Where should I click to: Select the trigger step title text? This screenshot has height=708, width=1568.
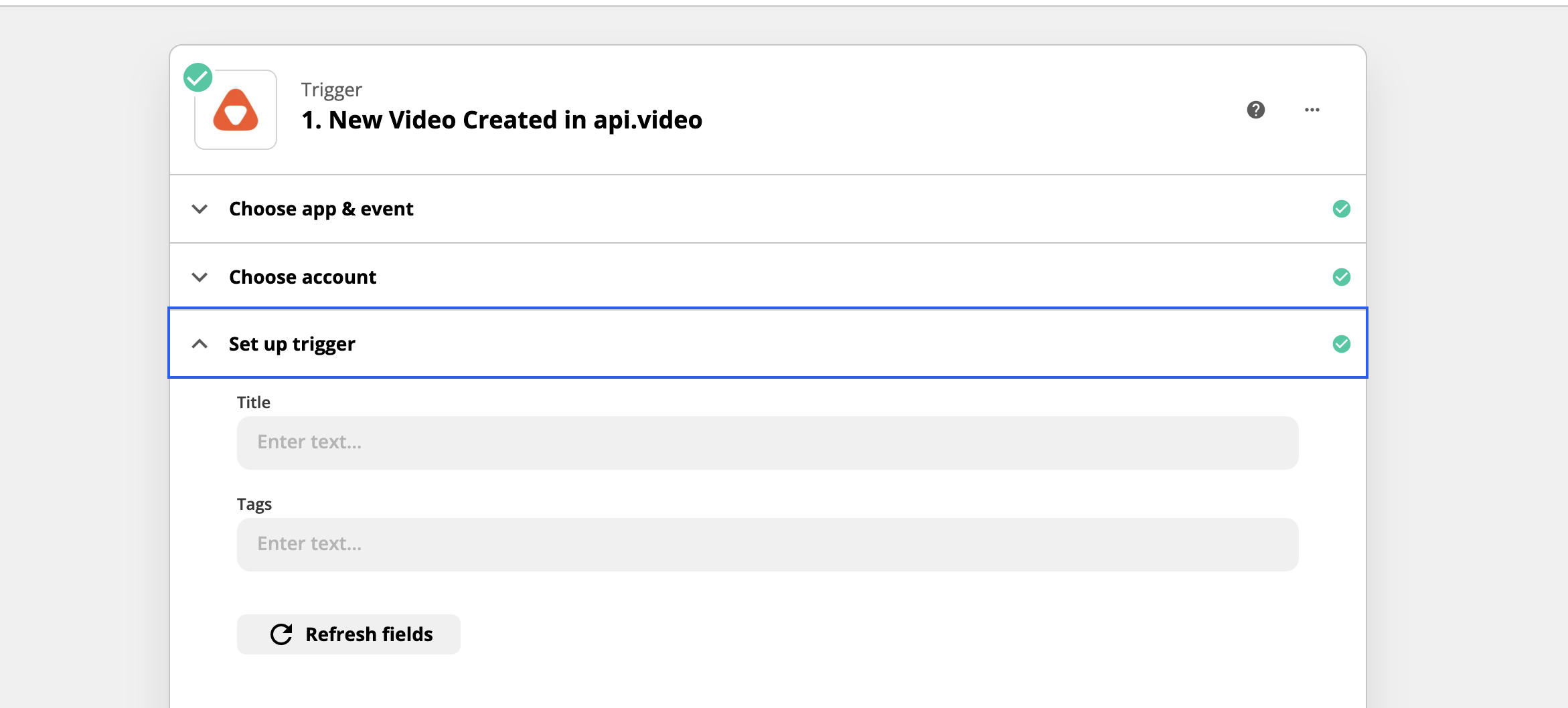[501, 120]
